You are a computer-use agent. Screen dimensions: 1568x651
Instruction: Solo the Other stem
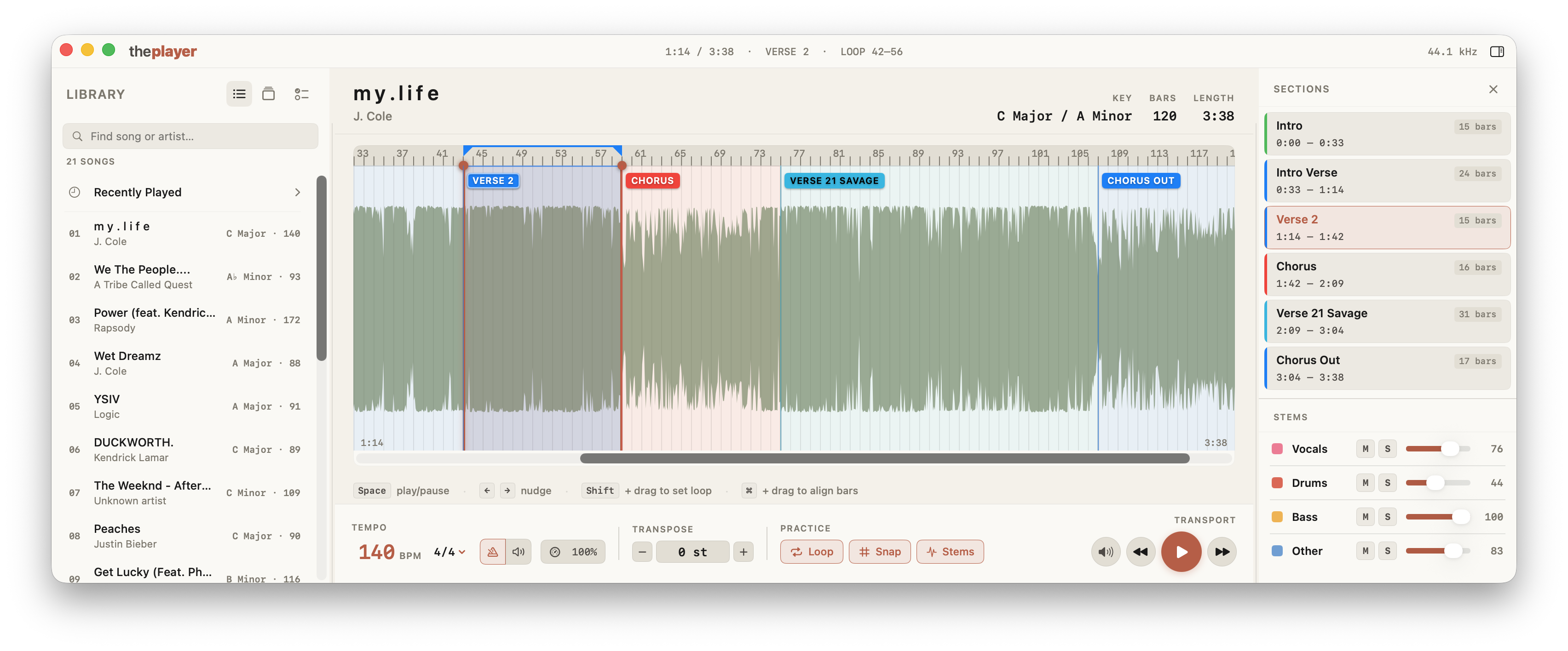(x=1387, y=551)
